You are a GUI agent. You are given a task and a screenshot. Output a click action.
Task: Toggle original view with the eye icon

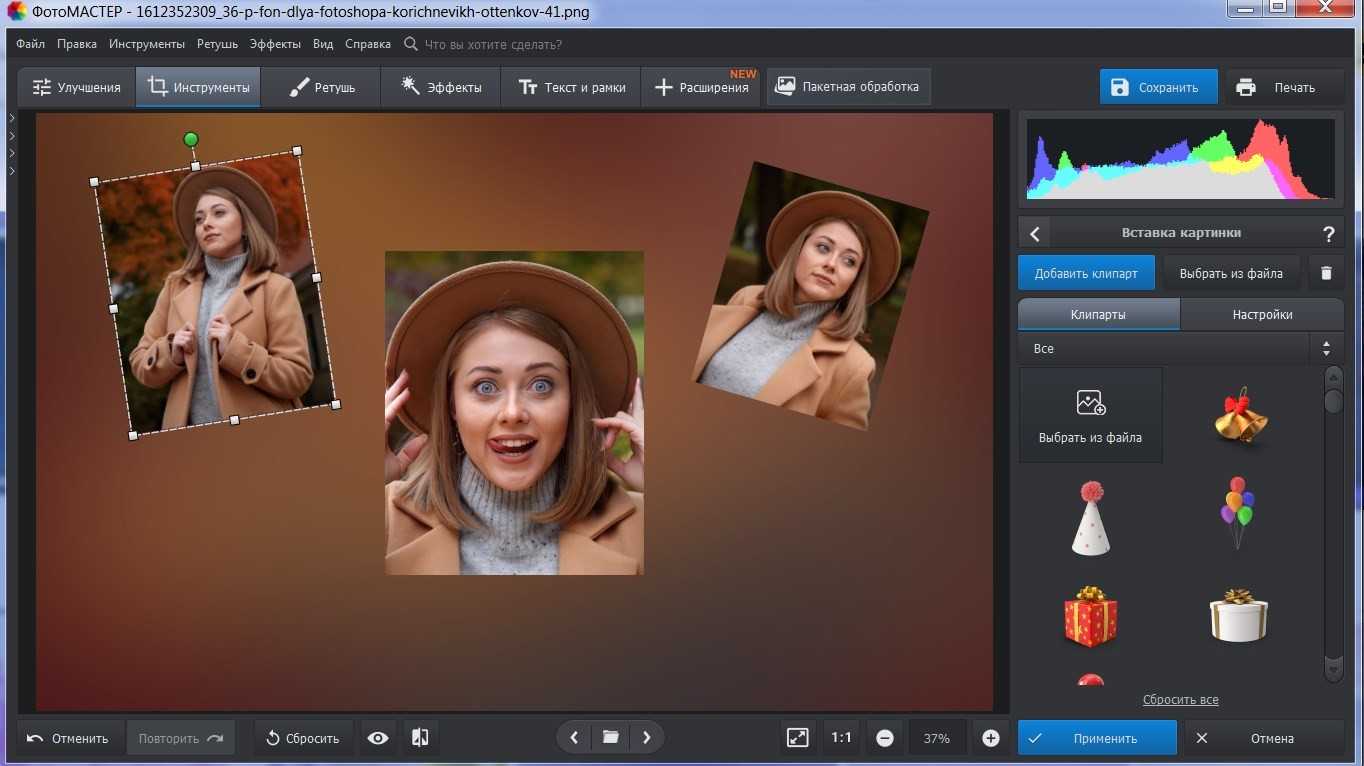click(377, 738)
